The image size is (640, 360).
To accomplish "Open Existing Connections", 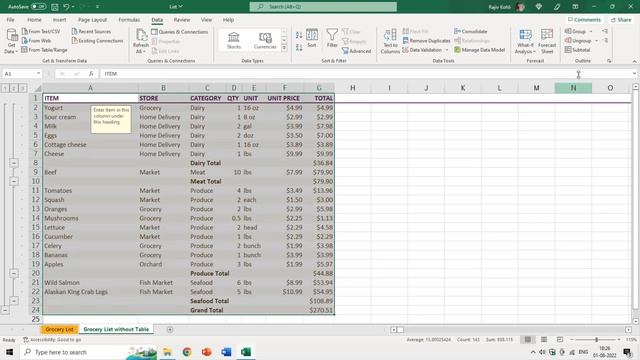I will click(97, 41).
